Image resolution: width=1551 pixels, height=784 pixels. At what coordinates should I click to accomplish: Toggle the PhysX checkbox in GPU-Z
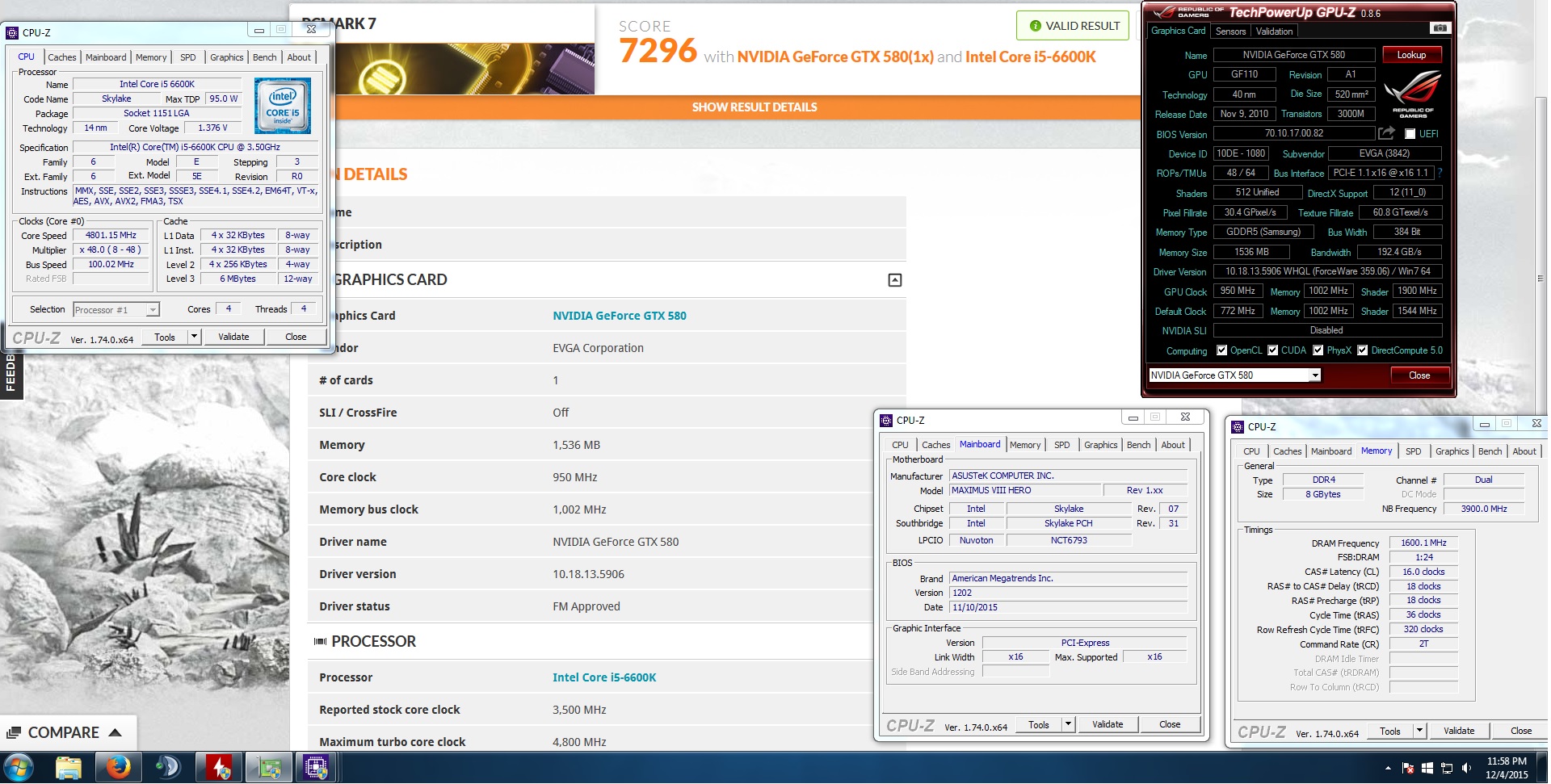pyautogui.click(x=1318, y=350)
